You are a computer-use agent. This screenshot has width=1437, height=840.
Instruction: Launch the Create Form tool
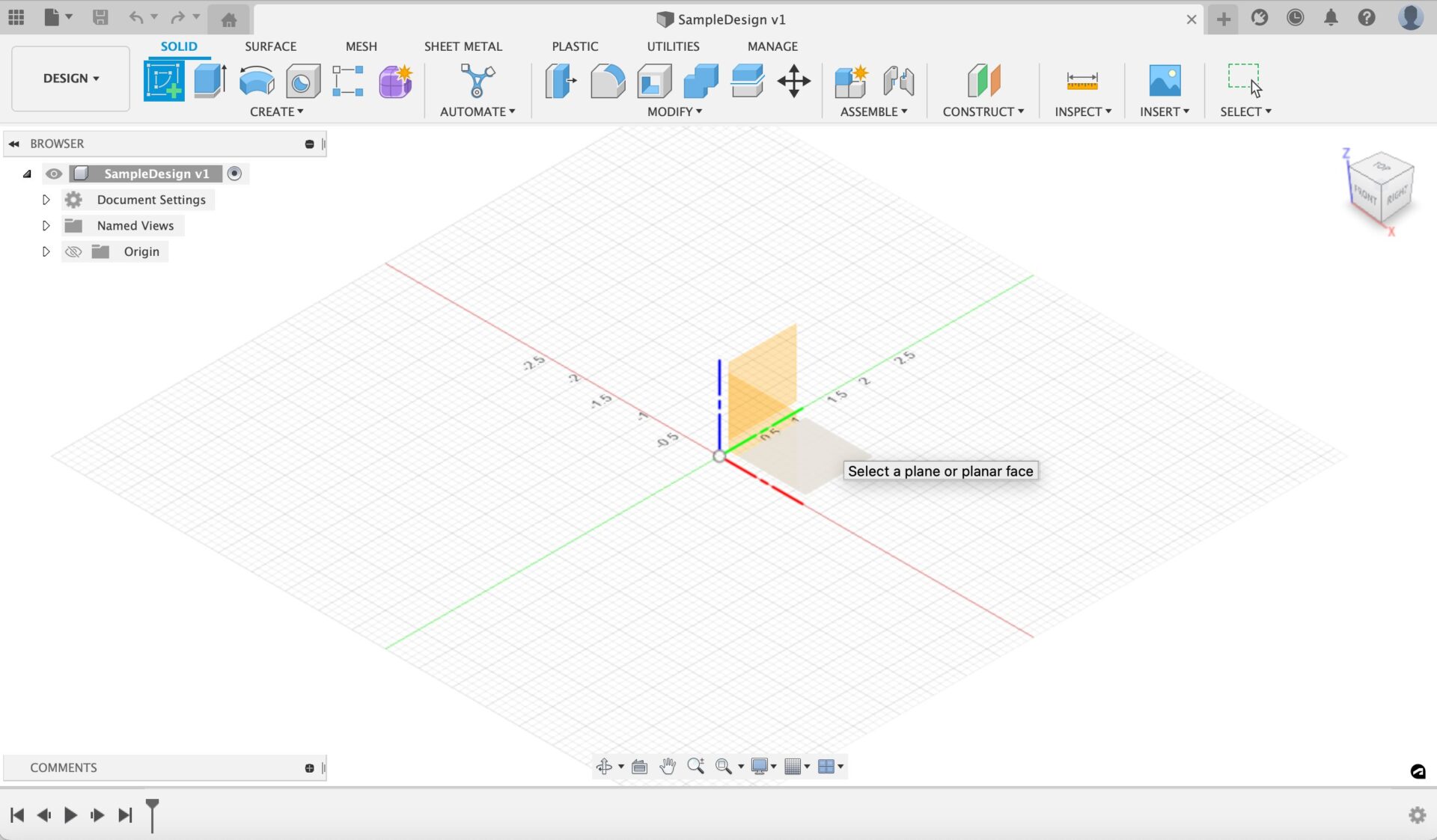[394, 80]
